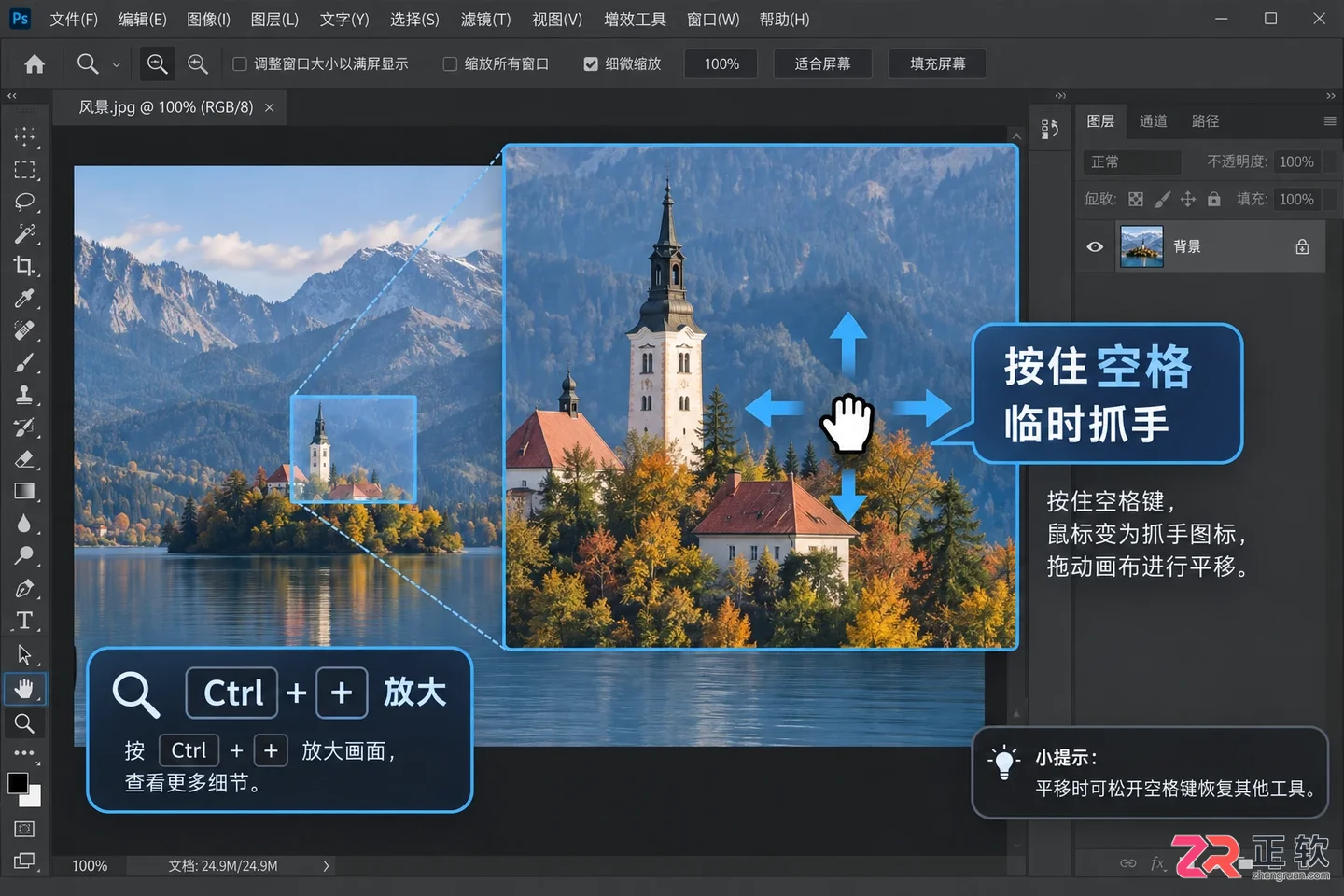
Task: Select the Zoom tool in left toolbar
Action: click(x=24, y=722)
